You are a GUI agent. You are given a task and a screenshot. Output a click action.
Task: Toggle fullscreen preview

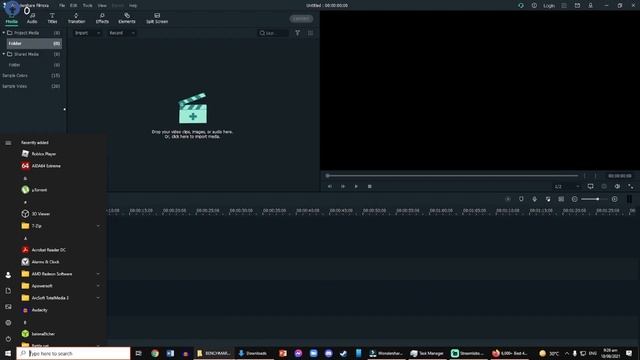click(631, 187)
